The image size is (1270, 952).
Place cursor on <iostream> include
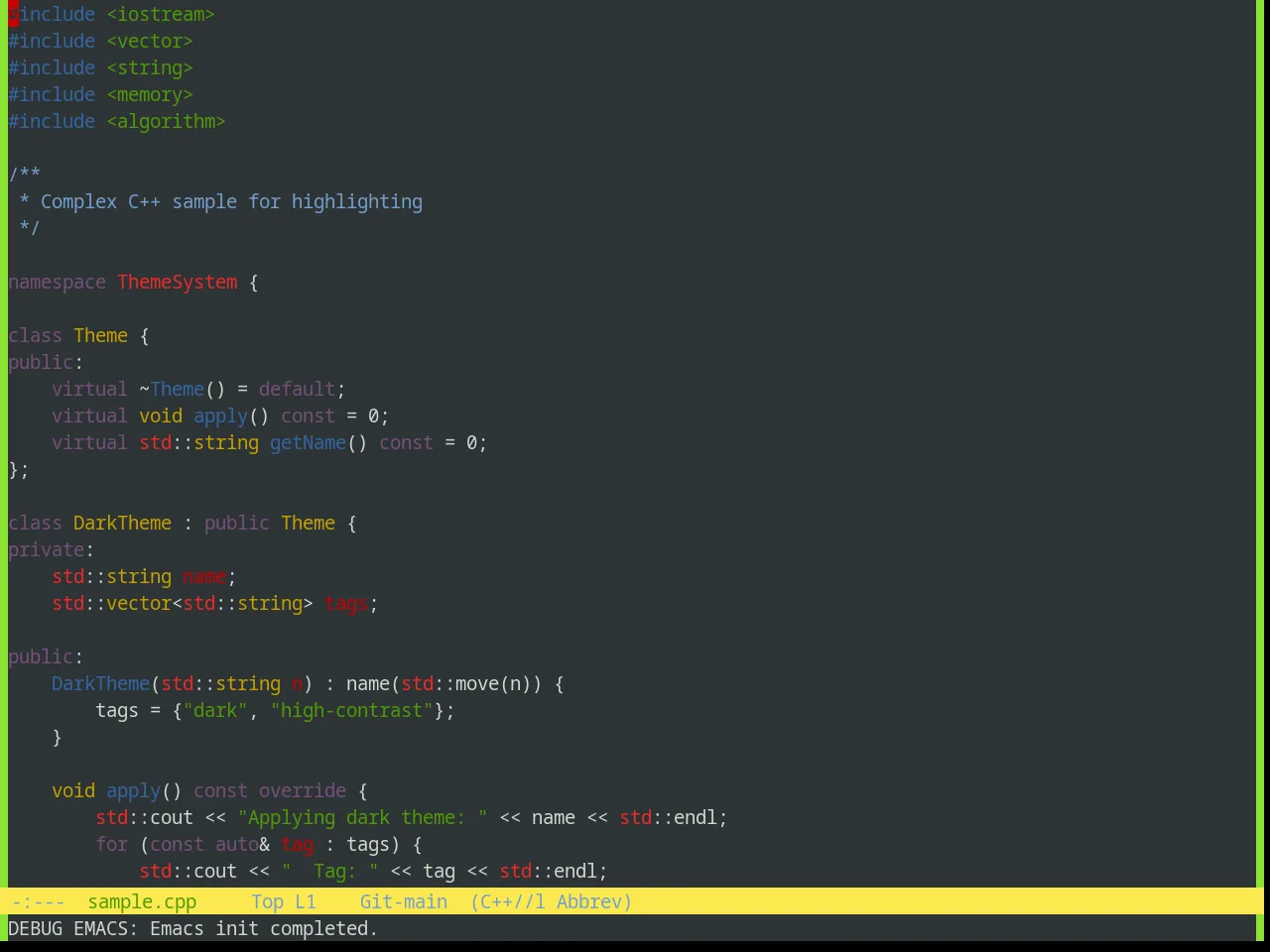point(161,14)
